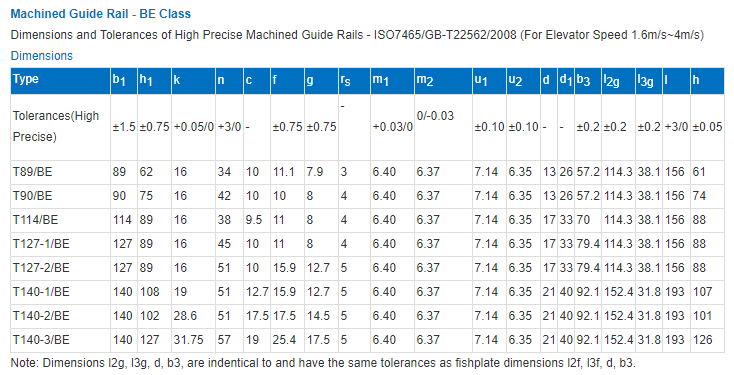Click the b1 column header
Viewport: 734px width, 375px height.
(x=119, y=80)
